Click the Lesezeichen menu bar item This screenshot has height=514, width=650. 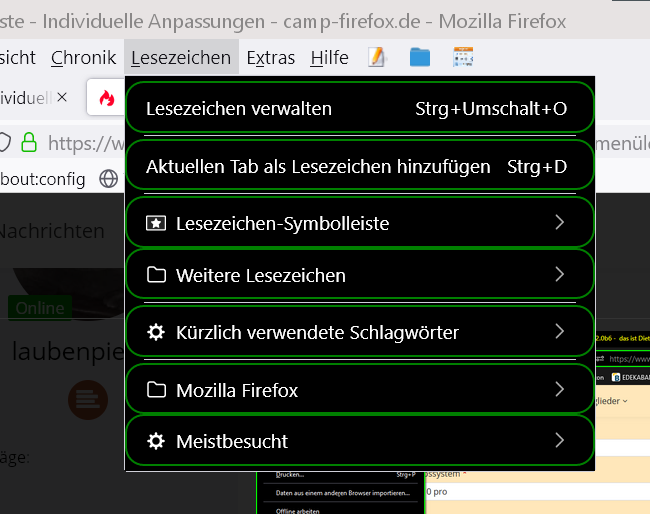point(181,57)
